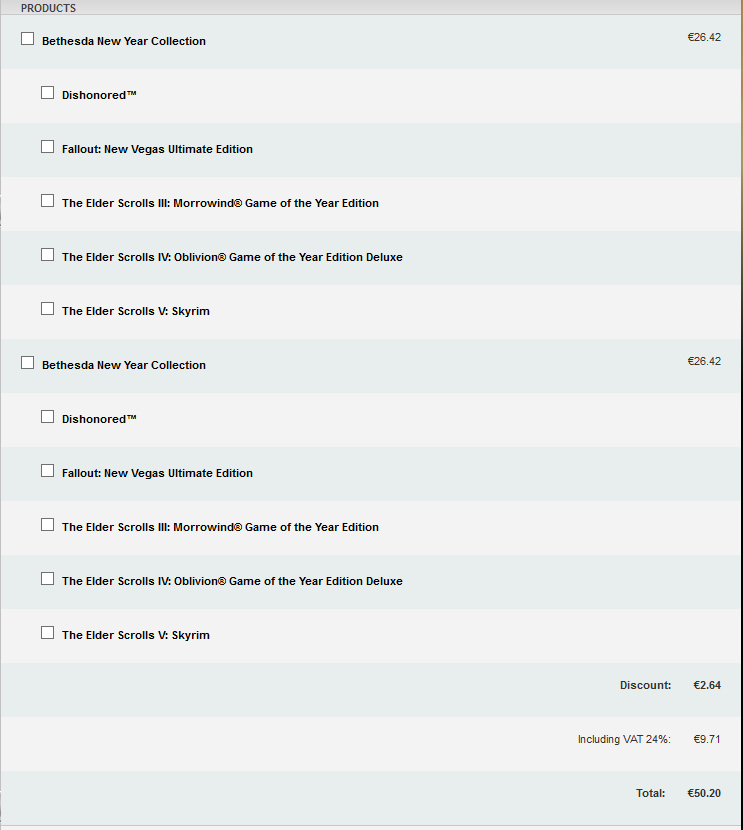Click the first Bethesda New Year Collection title text
The image size is (743, 830).
(124, 41)
